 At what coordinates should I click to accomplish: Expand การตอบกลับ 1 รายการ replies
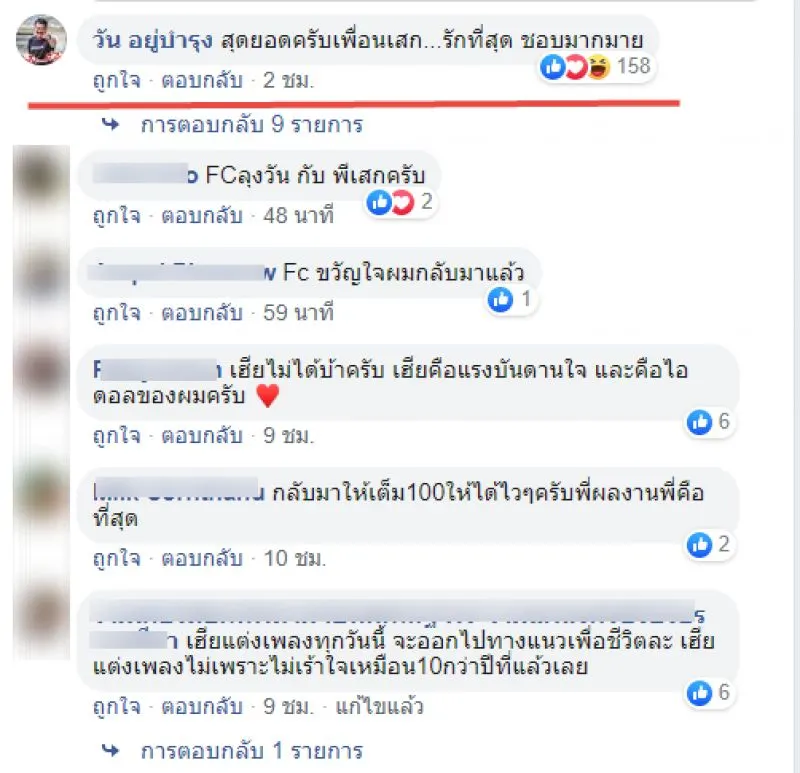pos(252,751)
